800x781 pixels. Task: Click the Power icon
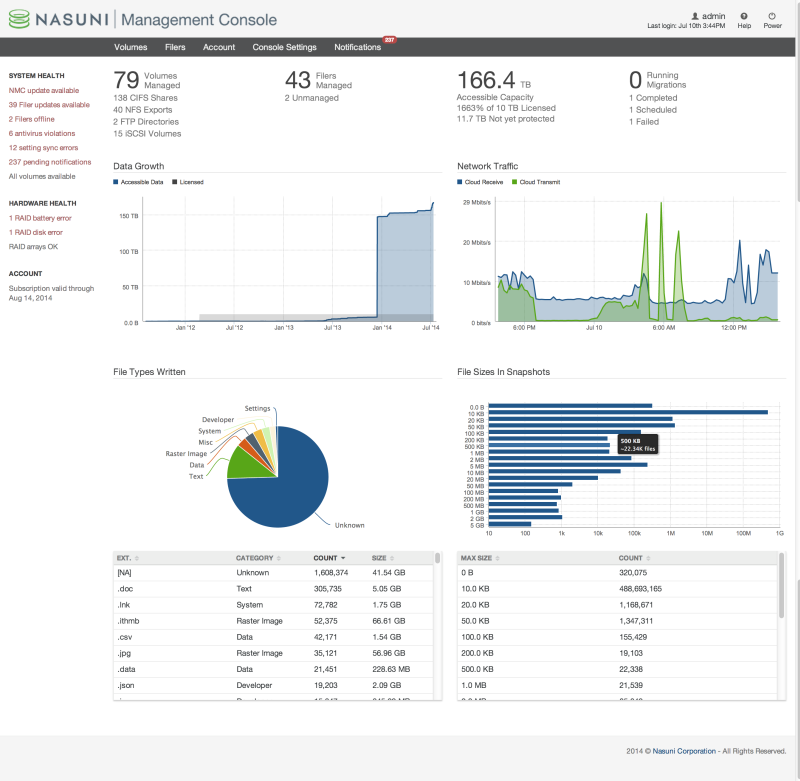click(772, 16)
